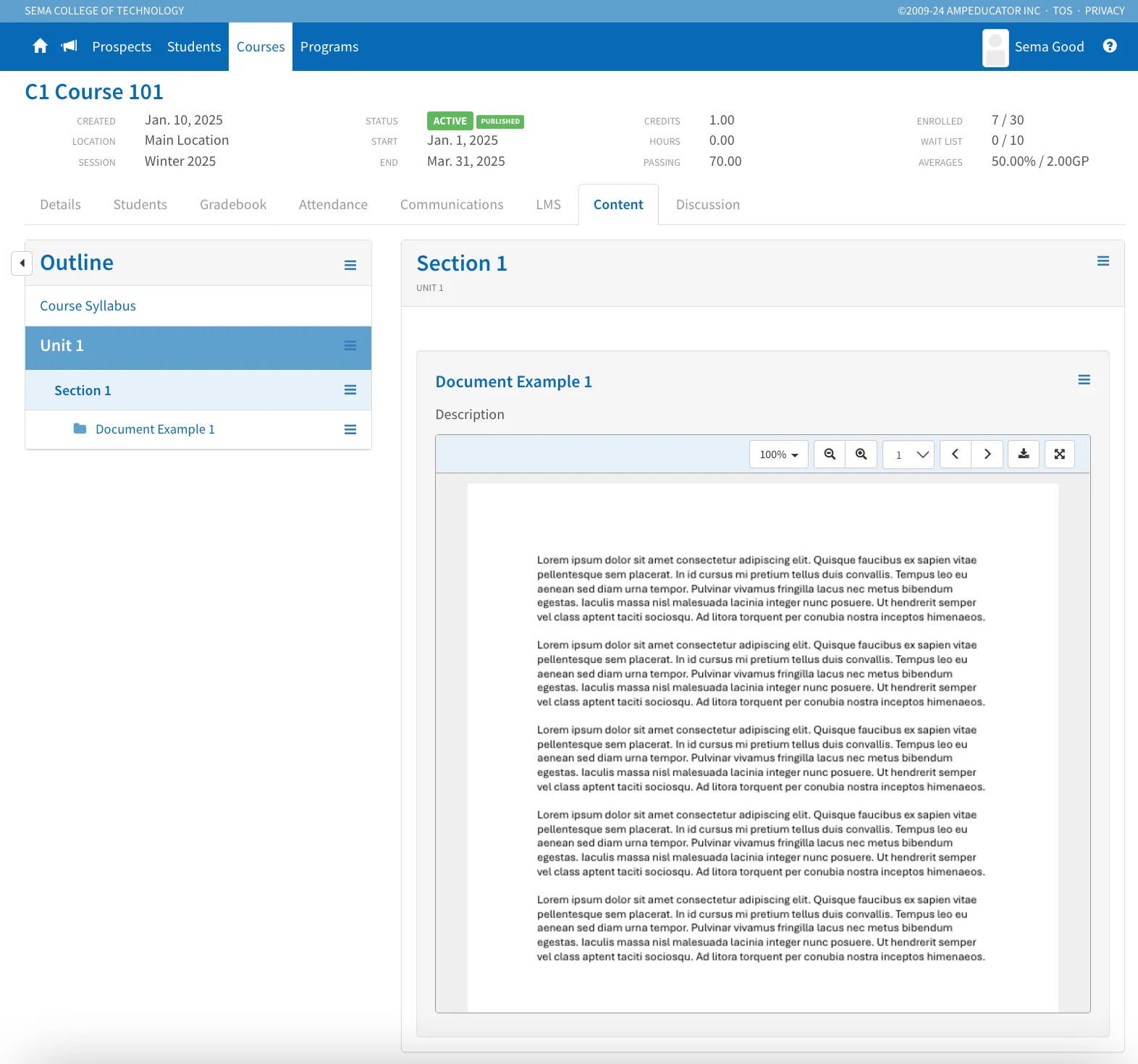This screenshot has width=1138, height=1064.
Task: Open the announcements megaphone icon
Action: (69, 46)
